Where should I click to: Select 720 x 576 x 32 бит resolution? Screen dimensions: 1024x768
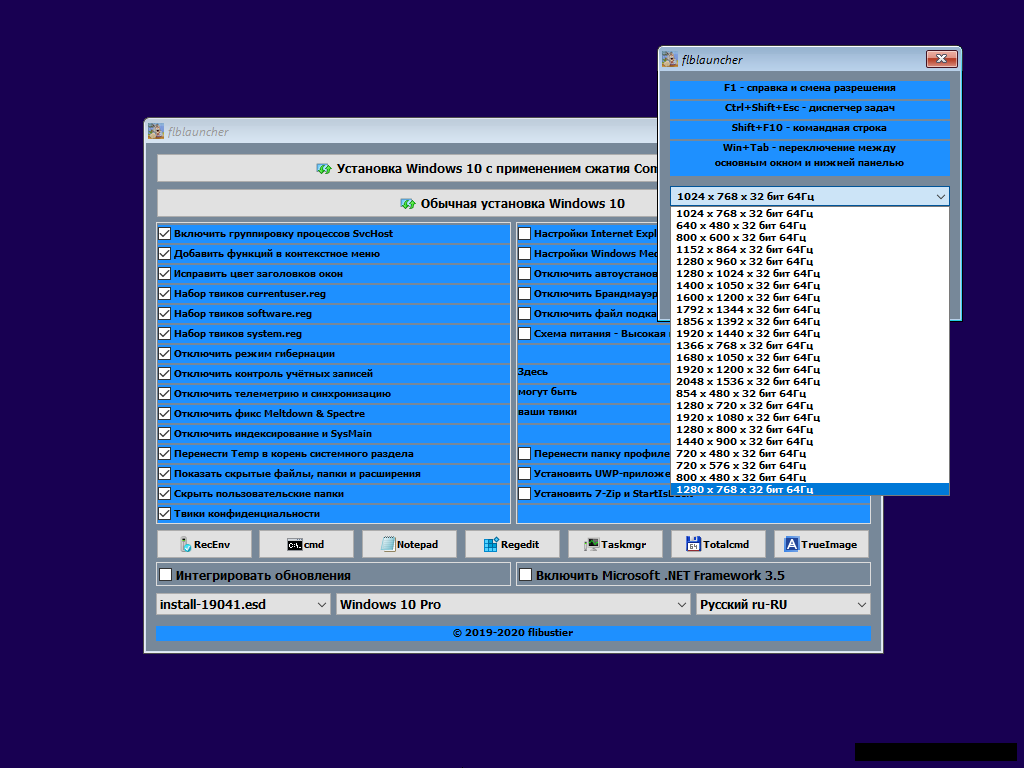(x=810, y=466)
